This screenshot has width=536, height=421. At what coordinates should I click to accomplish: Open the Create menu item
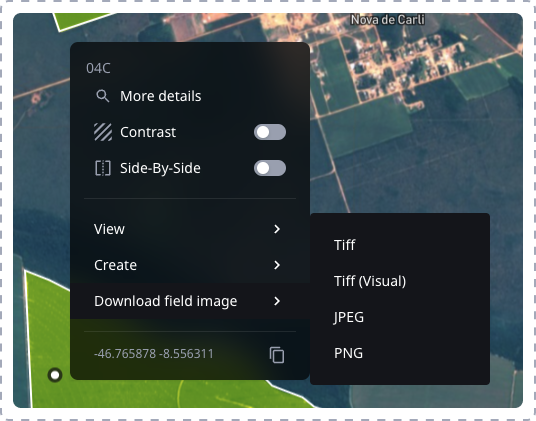click(190, 265)
